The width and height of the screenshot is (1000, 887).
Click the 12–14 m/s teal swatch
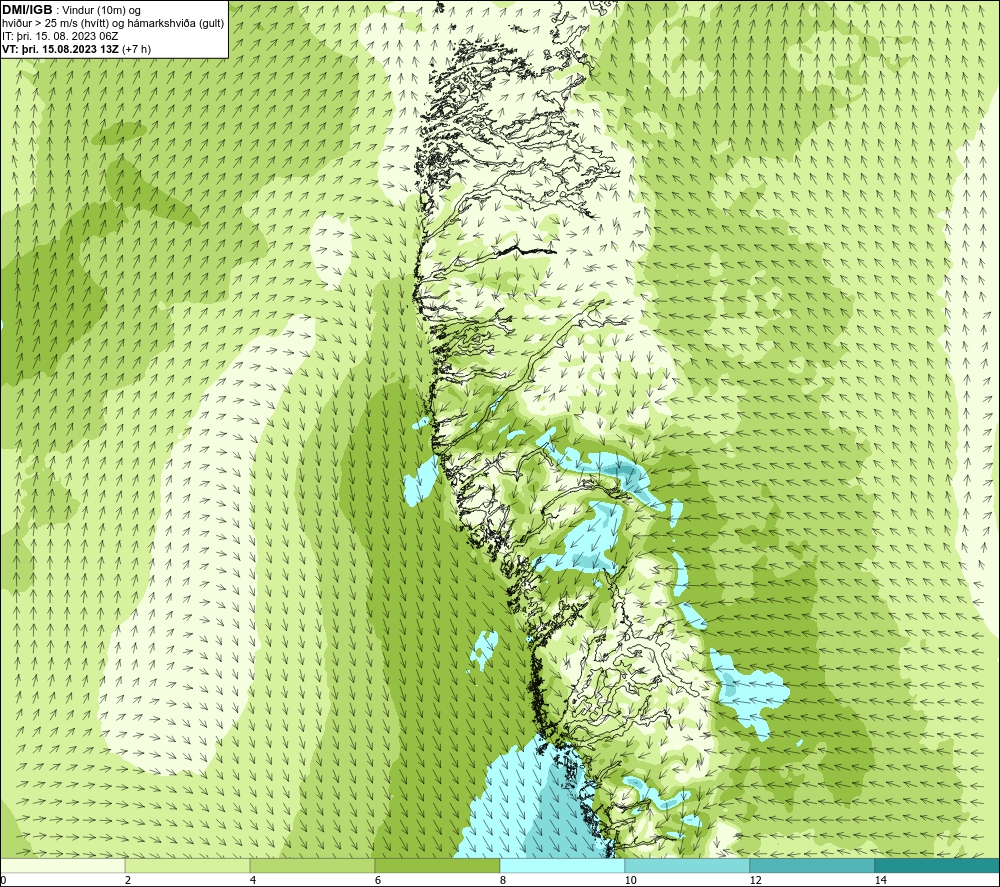point(812,865)
